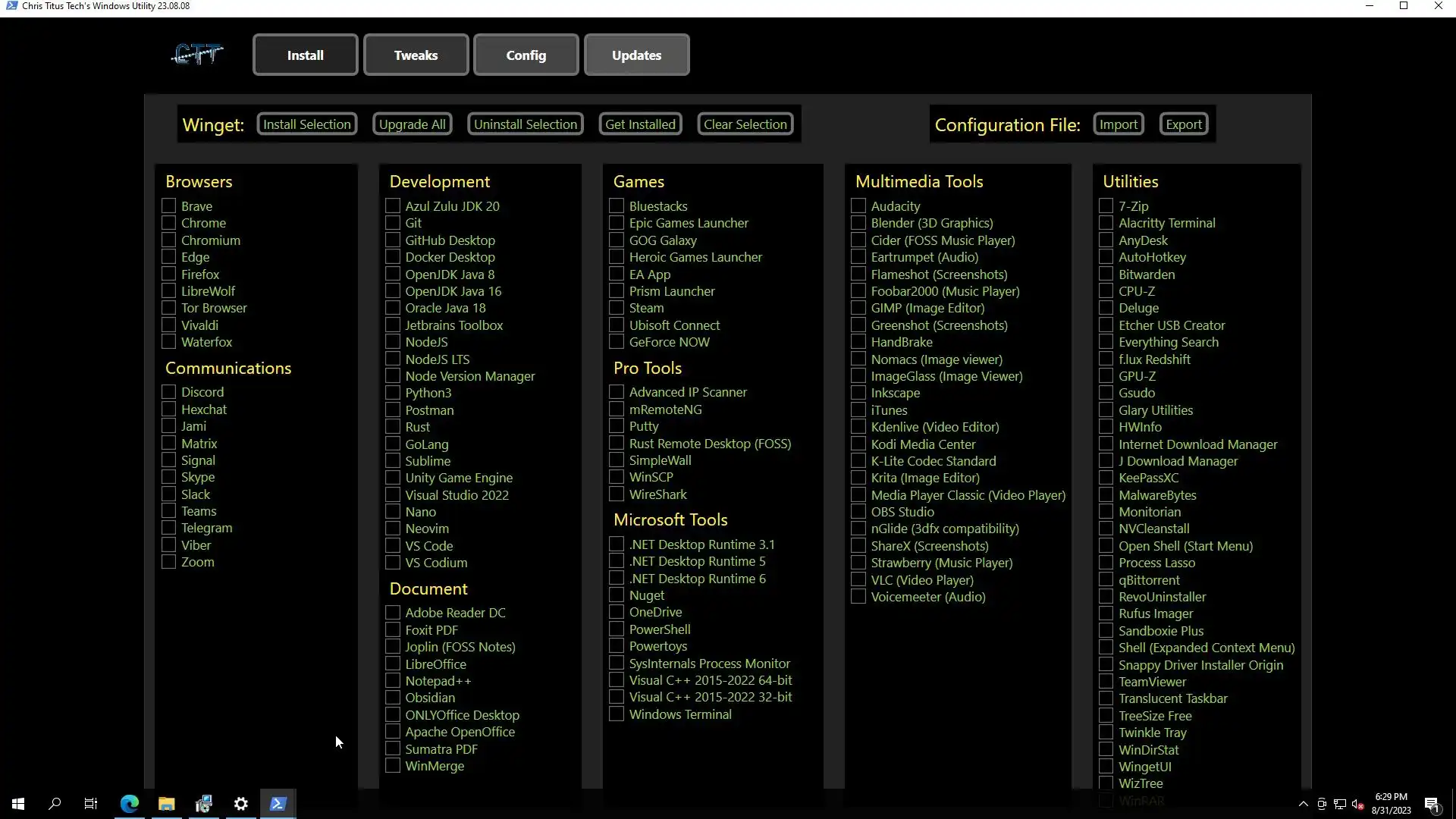Enable the 7-Zip checkbox

coord(1106,206)
